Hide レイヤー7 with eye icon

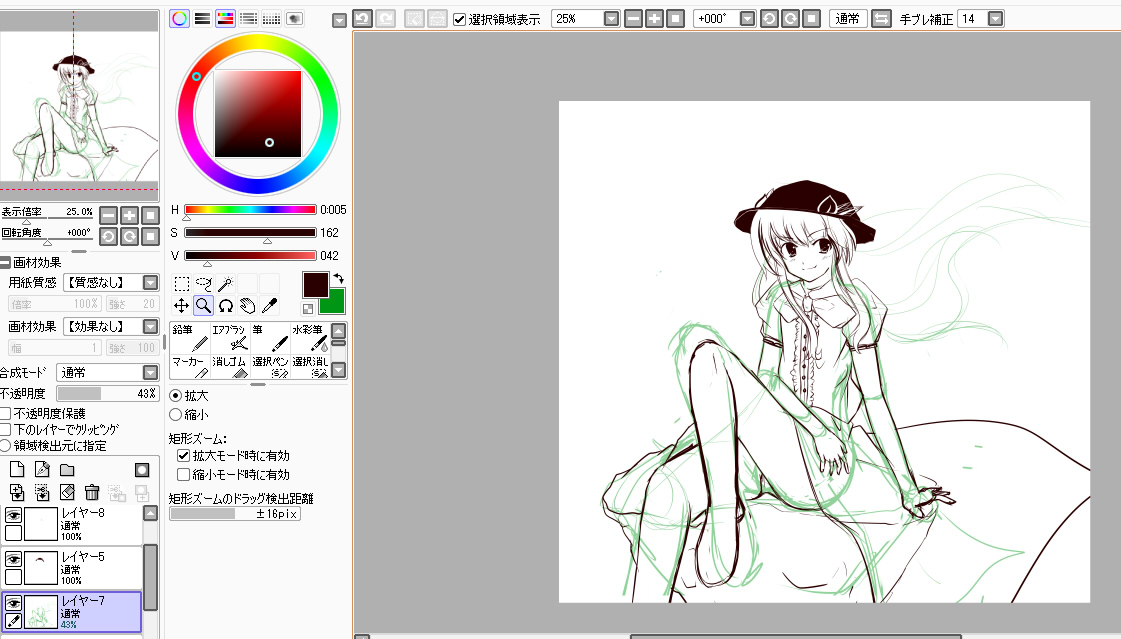tap(13, 603)
